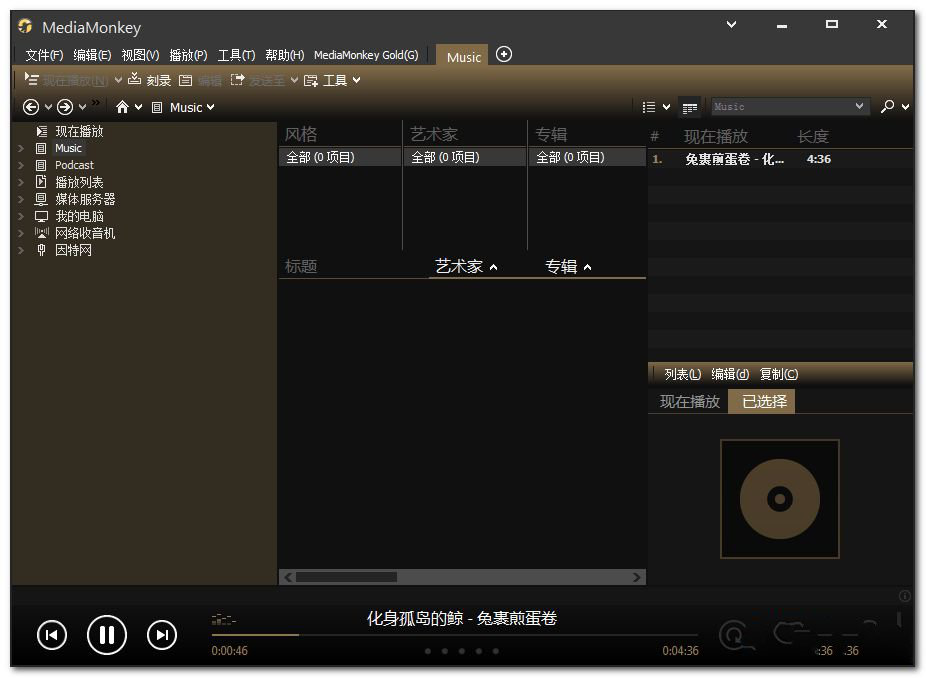Viewport: 926px width, 678px height.
Task: Click the list icon before Music breadcrumb
Action: [157, 107]
